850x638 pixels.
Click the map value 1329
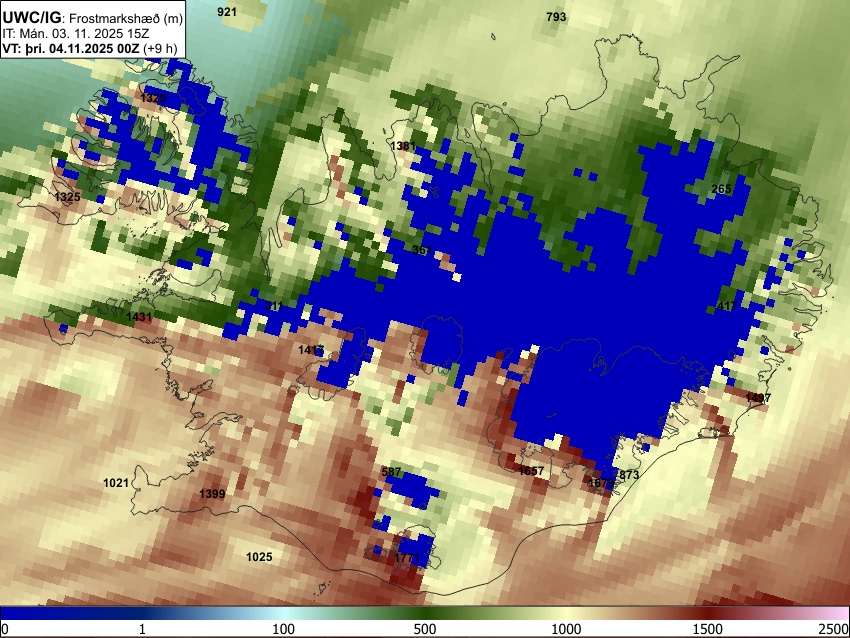[153, 98]
